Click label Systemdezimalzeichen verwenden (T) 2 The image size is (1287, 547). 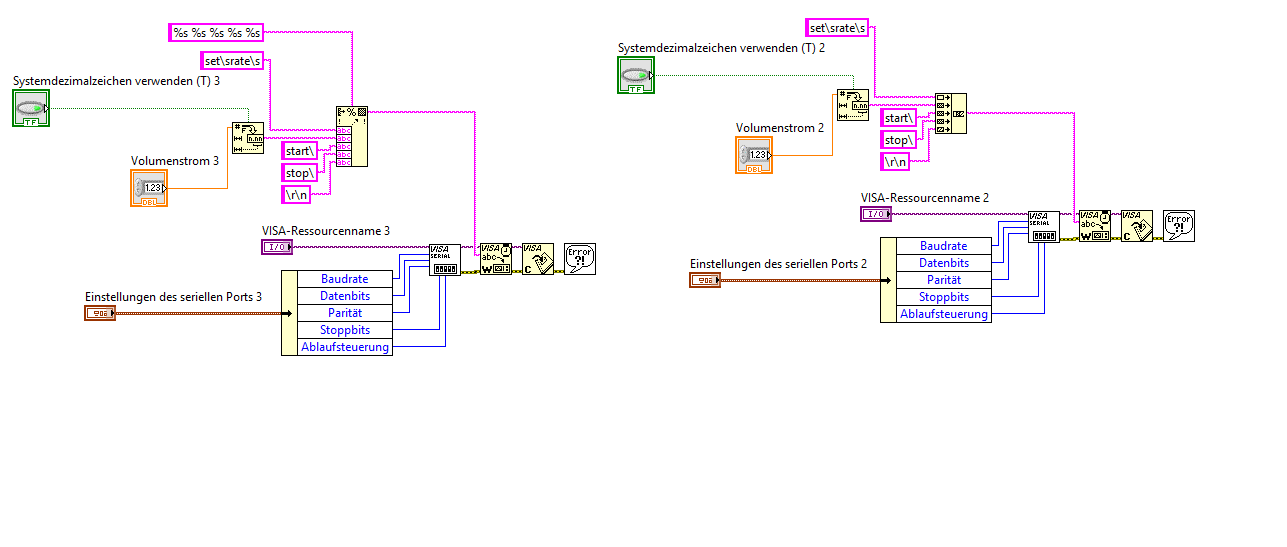(x=722, y=47)
